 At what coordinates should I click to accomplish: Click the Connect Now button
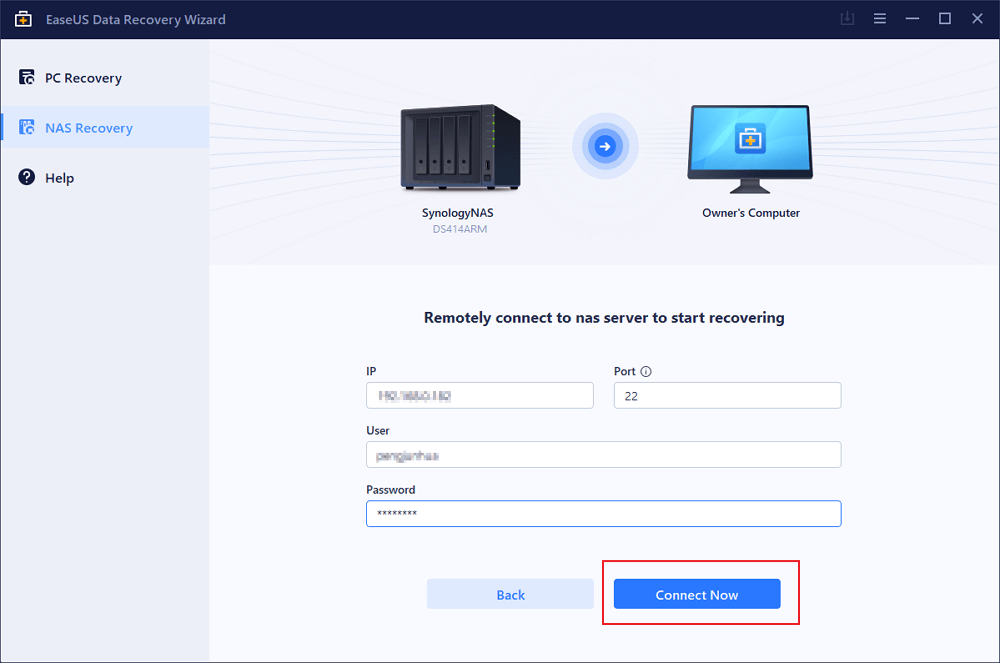[x=697, y=594]
